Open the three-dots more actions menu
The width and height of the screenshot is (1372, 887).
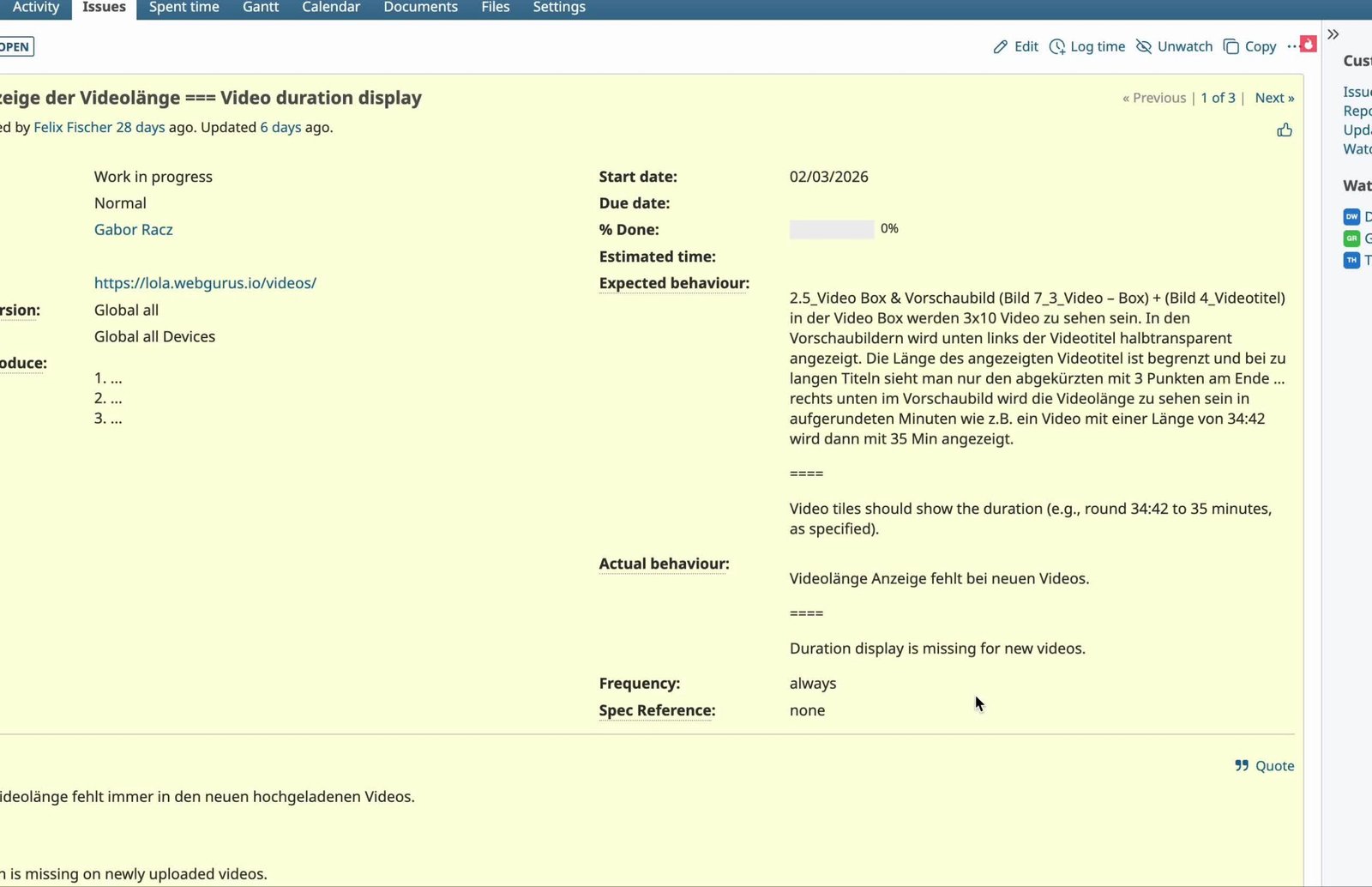pyautogui.click(x=1292, y=46)
